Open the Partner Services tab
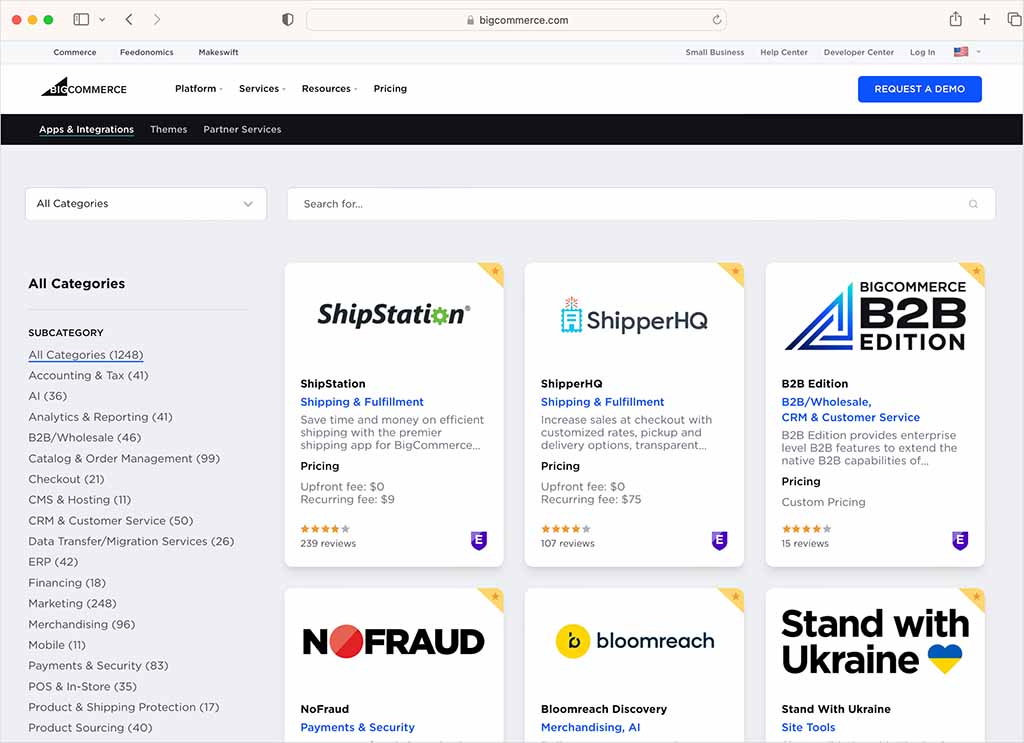The image size is (1024, 743). 242,129
